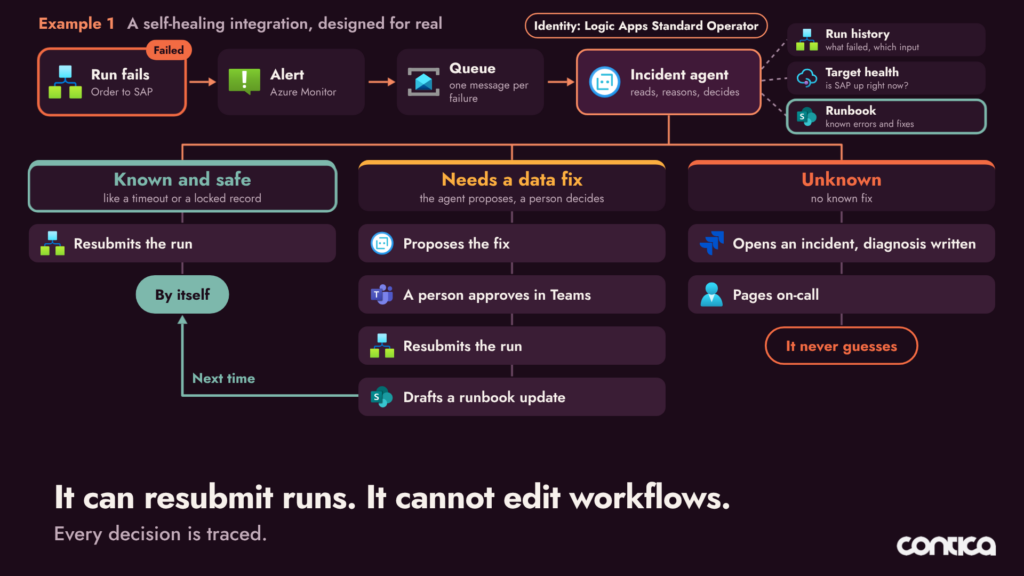The width and height of the screenshot is (1024, 576).
Task: Click the Next time arrow label
Action: [x=223, y=379]
